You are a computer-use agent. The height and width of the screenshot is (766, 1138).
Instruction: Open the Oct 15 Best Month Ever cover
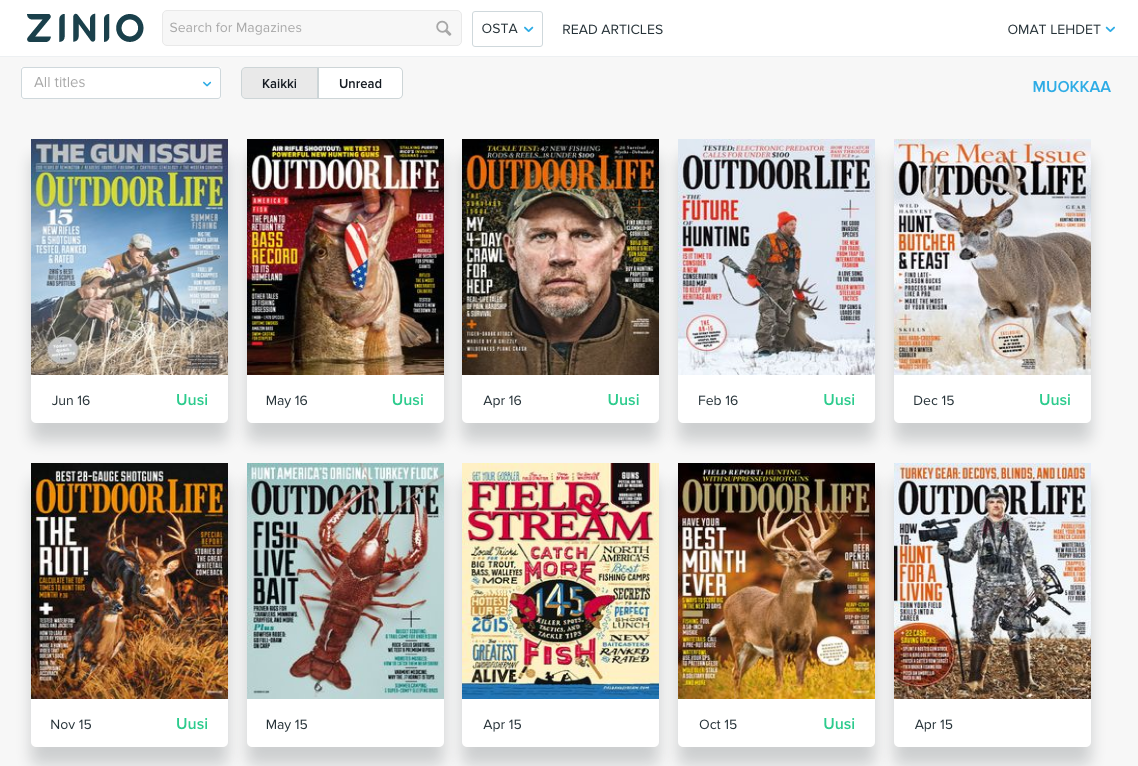[x=777, y=581]
